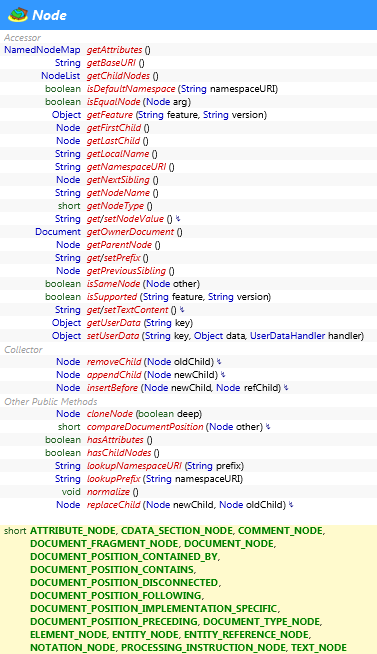Select the getChildNodes method

click(118, 76)
